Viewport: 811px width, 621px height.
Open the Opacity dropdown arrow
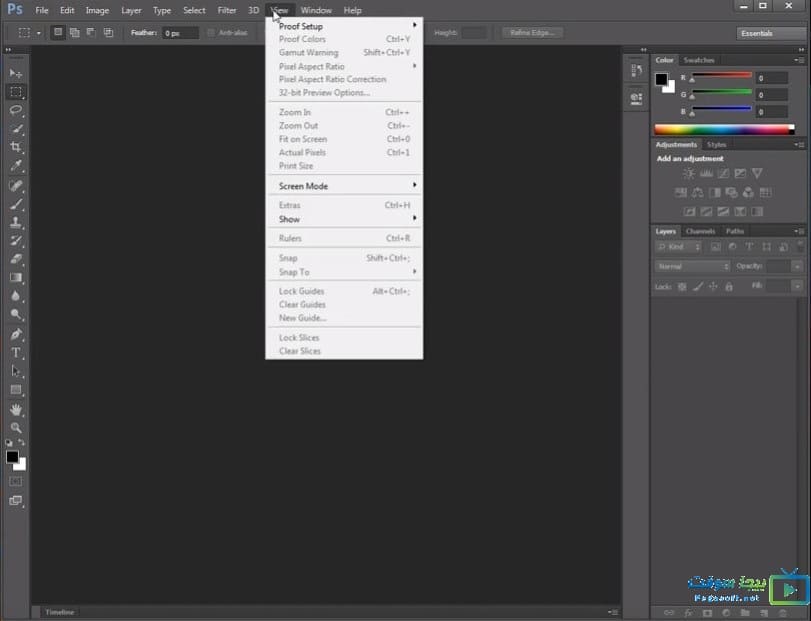(x=797, y=266)
